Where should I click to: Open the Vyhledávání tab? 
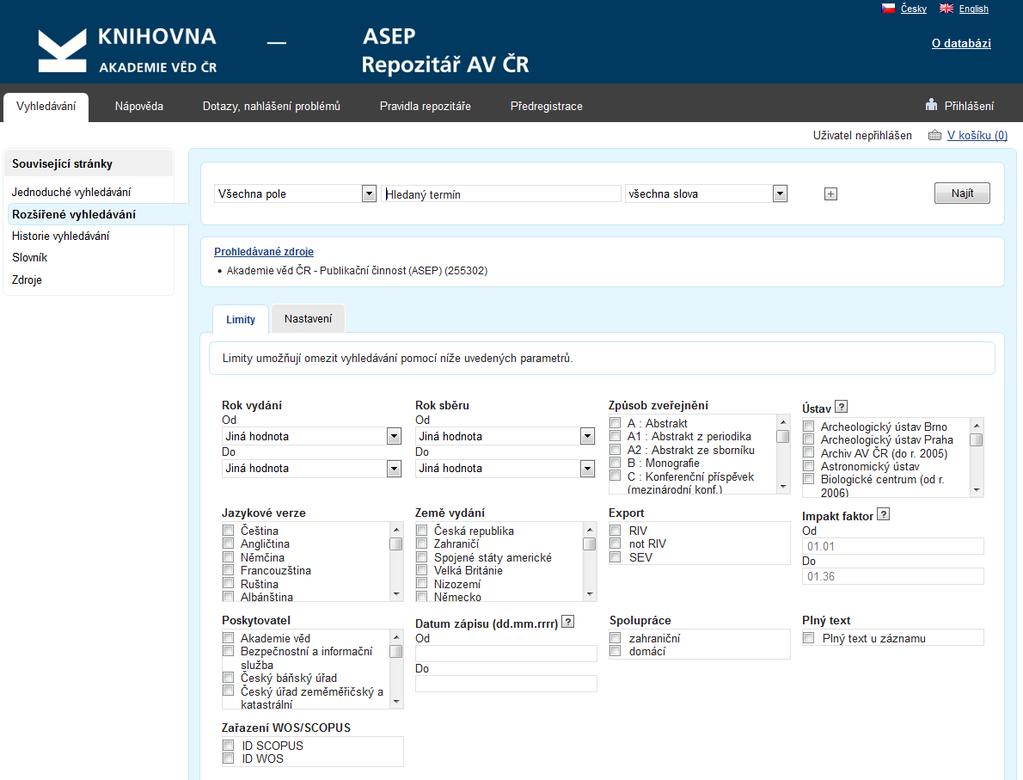(x=46, y=106)
